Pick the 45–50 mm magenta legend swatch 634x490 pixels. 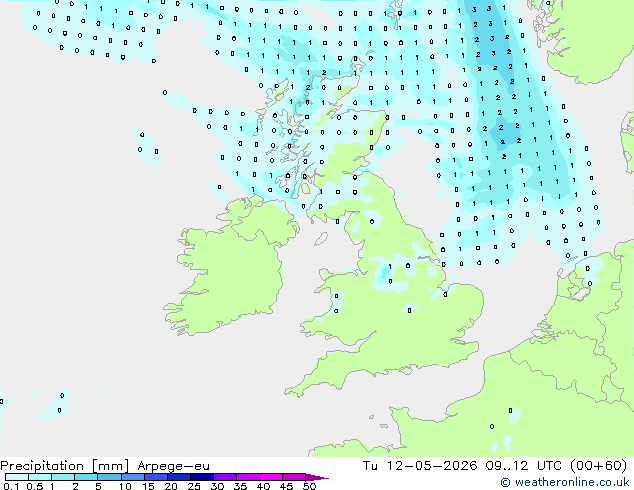pos(294,477)
